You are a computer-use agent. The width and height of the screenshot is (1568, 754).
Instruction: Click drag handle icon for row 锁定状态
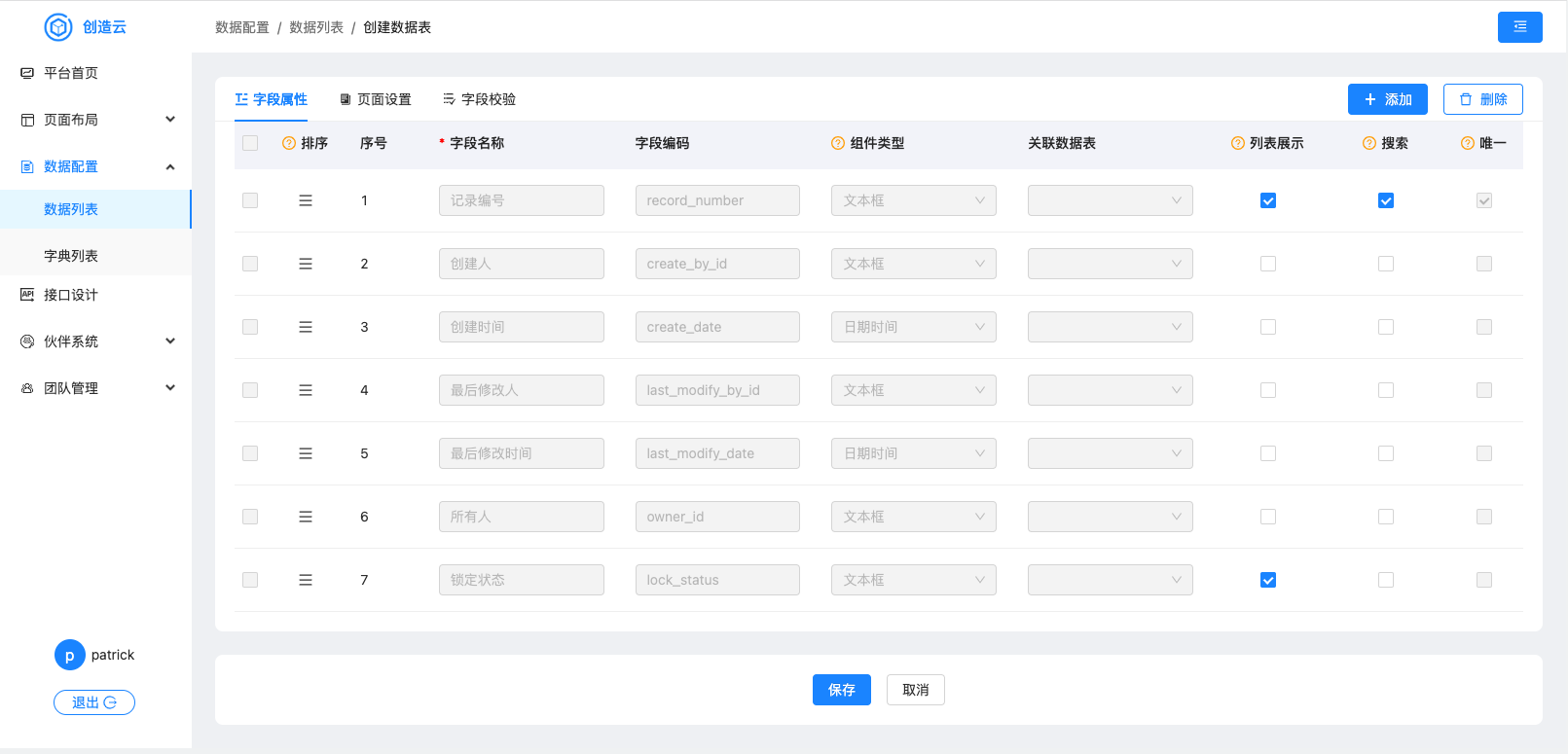click(x=306, y=580)
